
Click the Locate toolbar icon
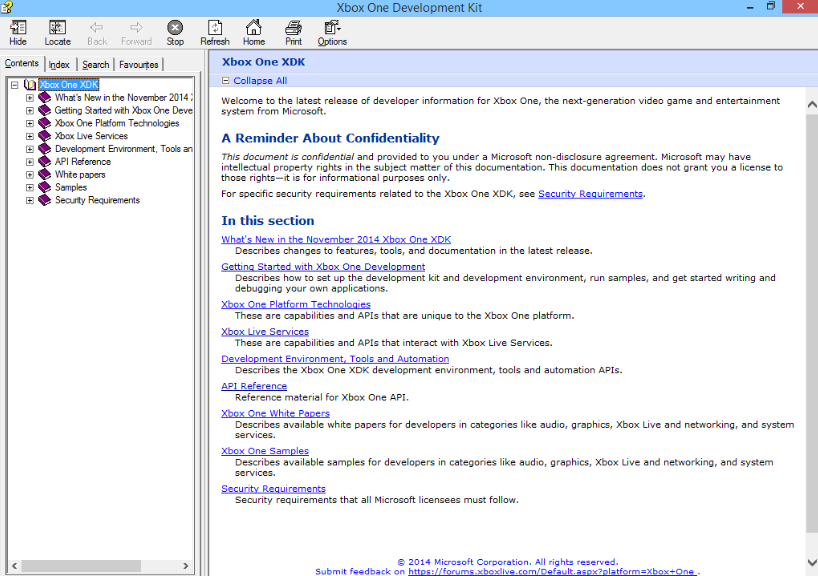pyautogui.click(x=57, y=28)
